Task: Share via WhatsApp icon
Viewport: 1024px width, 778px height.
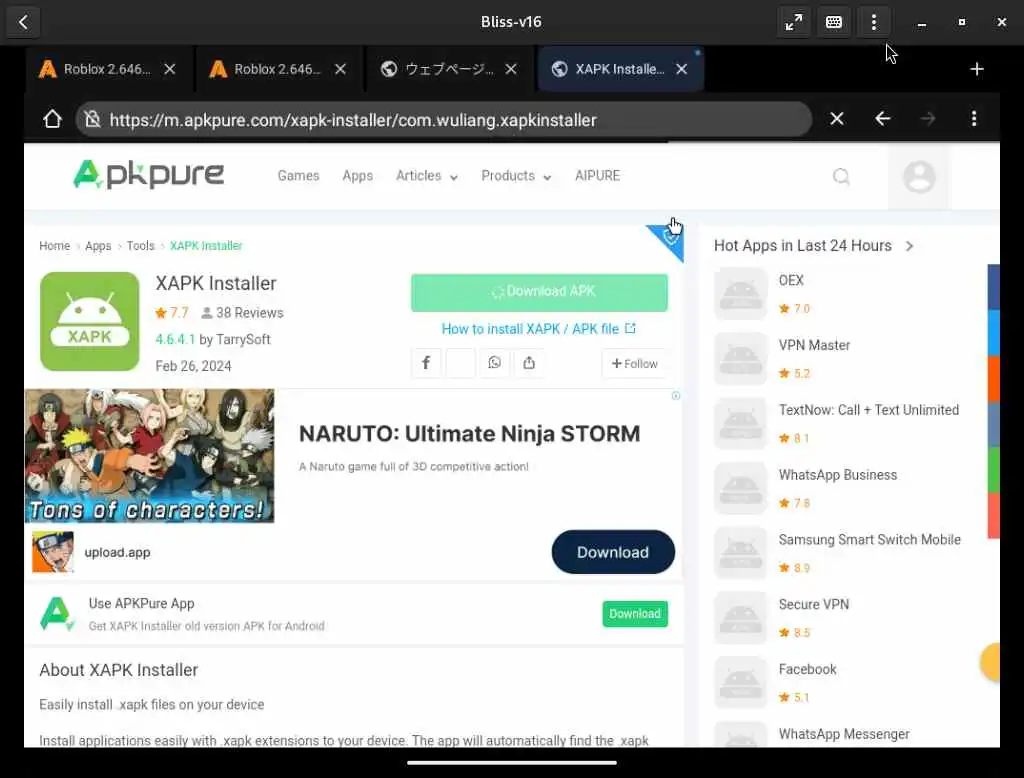Action: point(494,363)
